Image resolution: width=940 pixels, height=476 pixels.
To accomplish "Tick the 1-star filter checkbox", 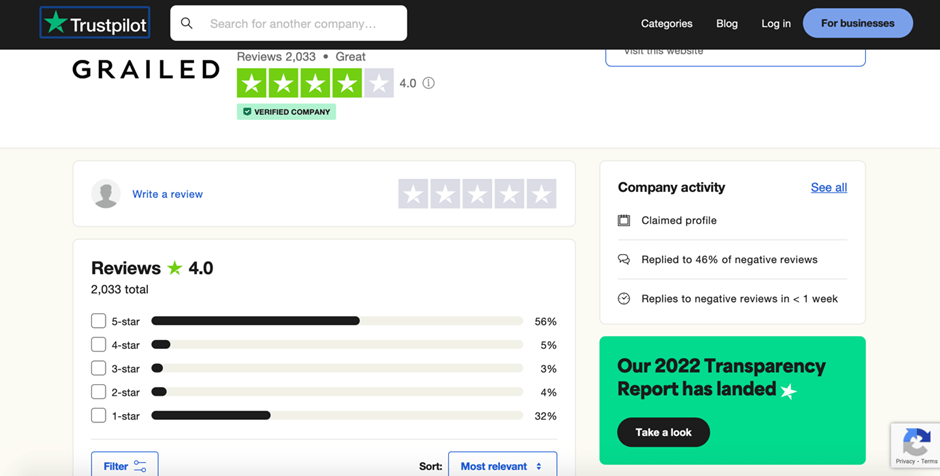I will pos(98,415).
